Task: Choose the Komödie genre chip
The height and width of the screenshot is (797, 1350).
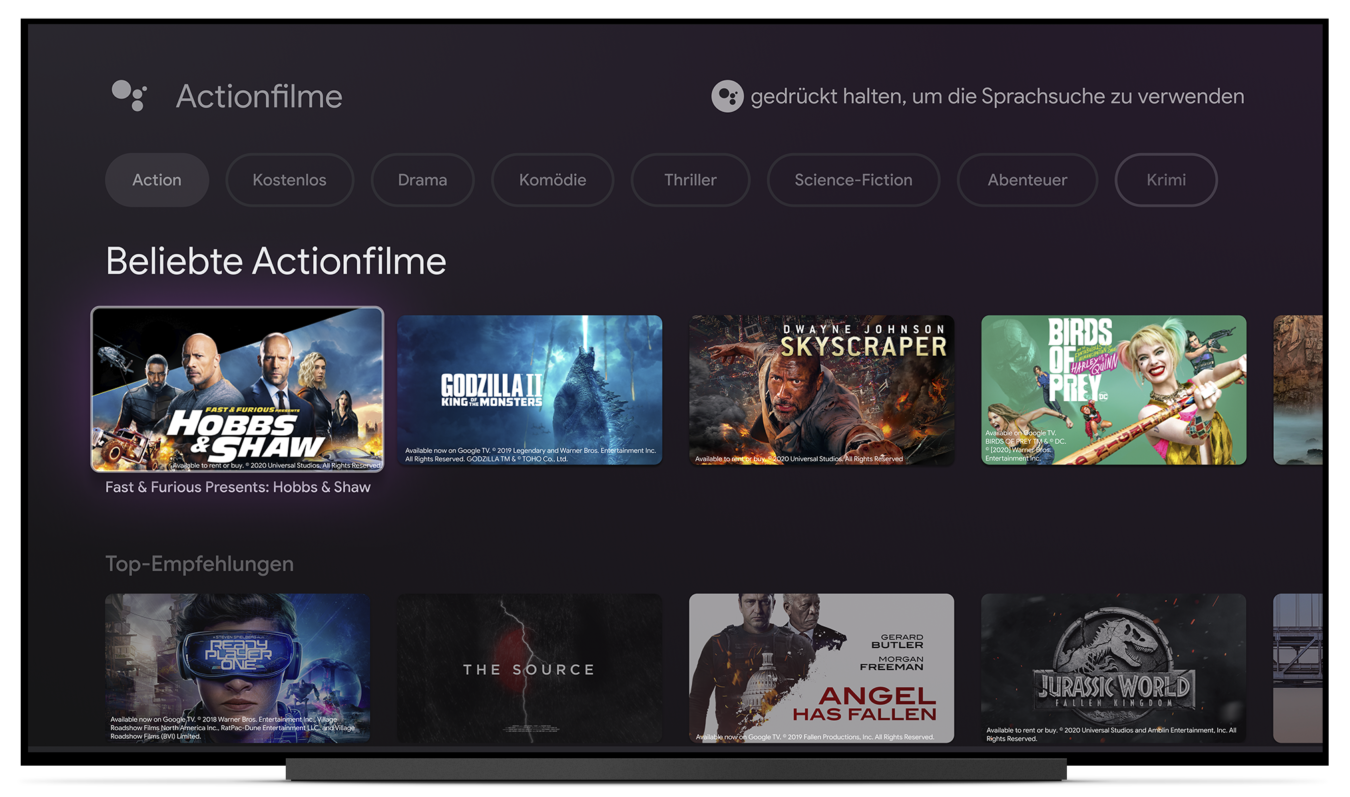Action: (552, 180)
